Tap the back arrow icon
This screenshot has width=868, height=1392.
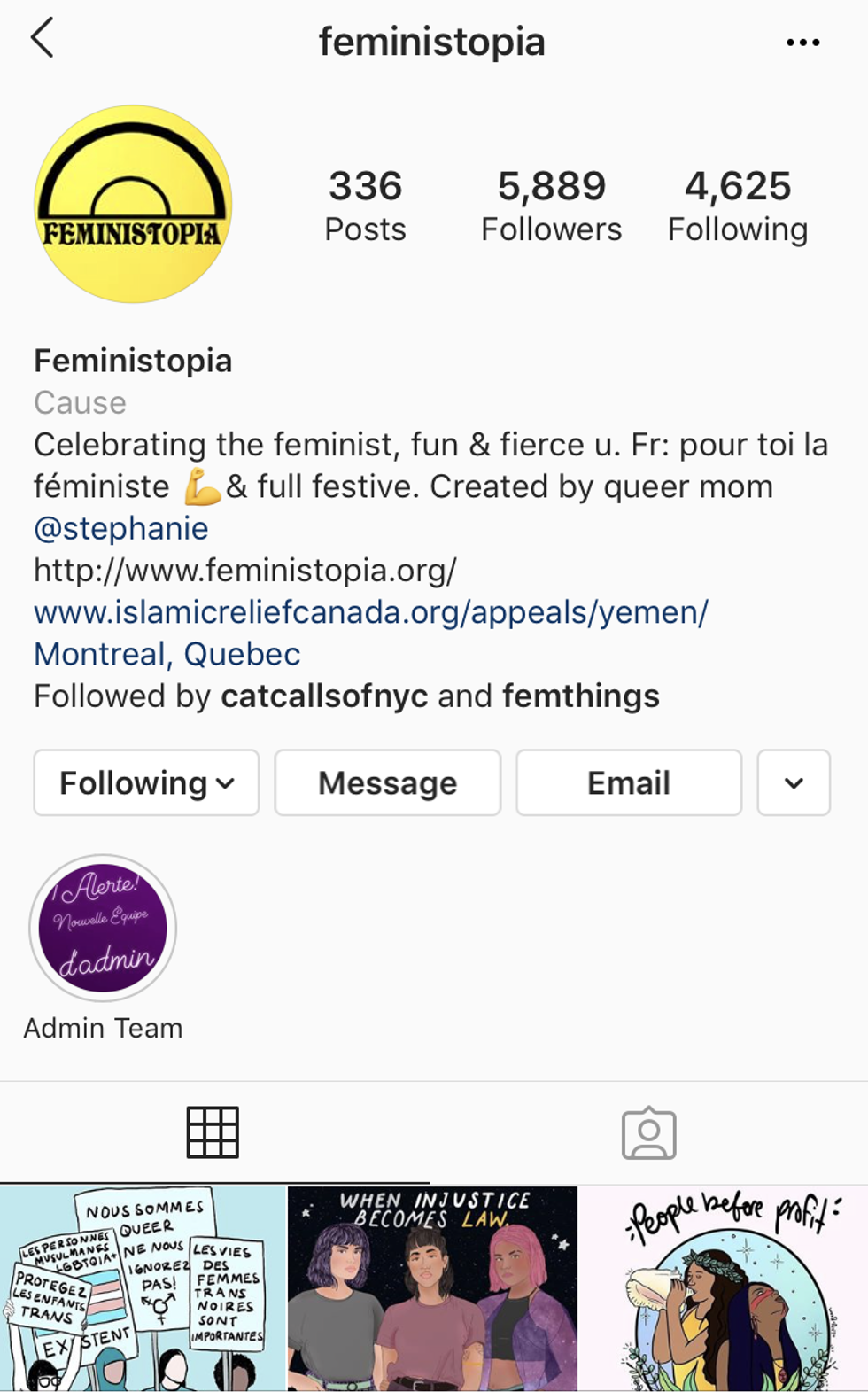click(43, 39)
